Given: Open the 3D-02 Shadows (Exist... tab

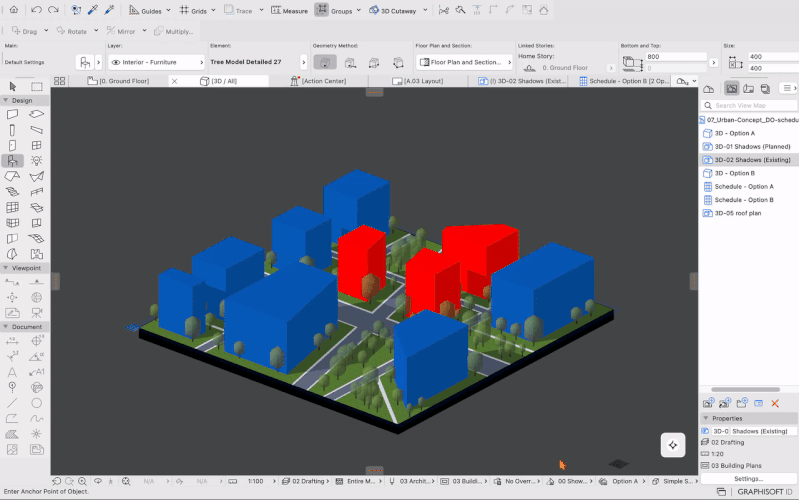Looking at the screenshot, I should point(522,81).
